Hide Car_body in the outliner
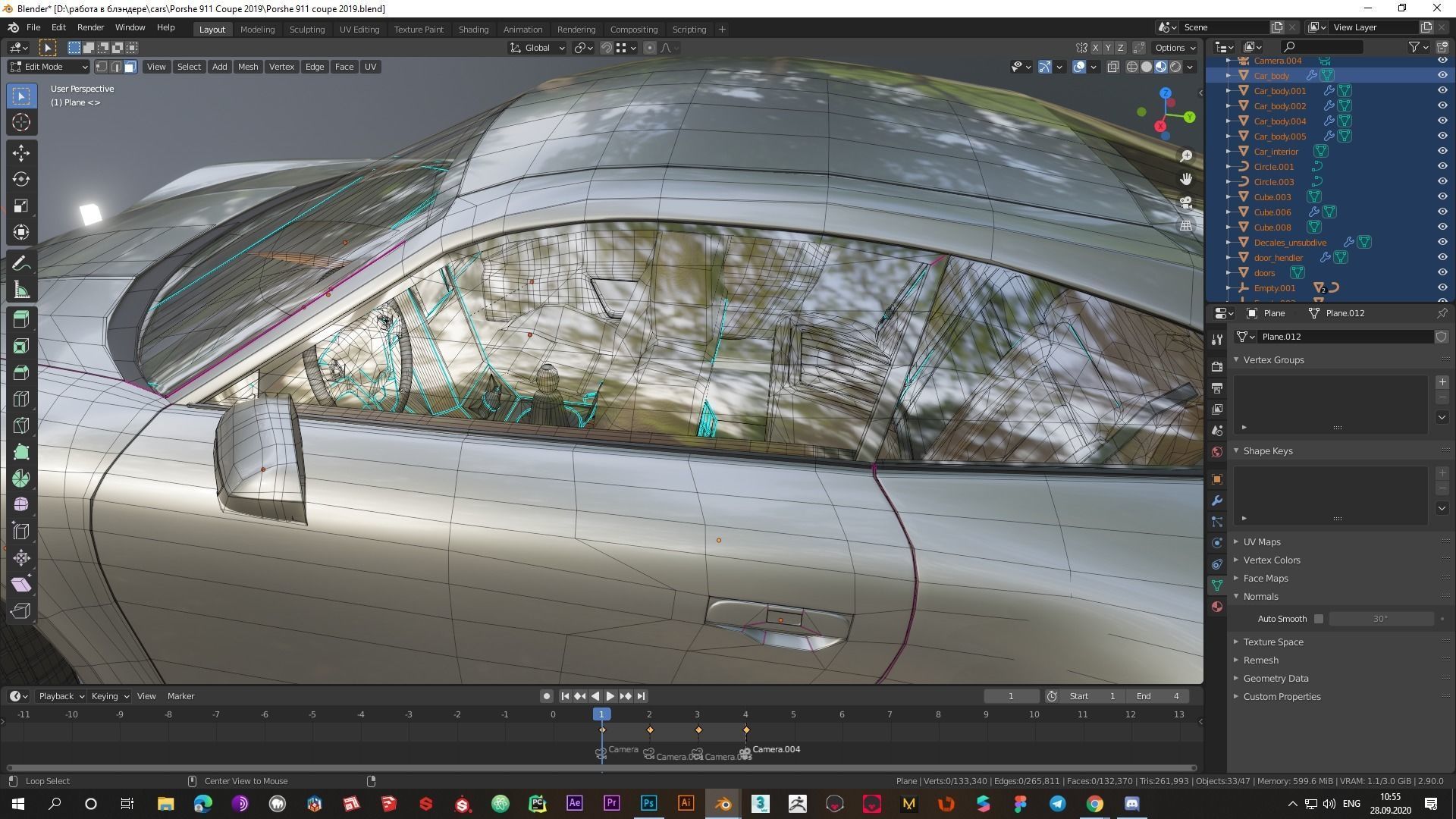 [x=1442, y=75]
